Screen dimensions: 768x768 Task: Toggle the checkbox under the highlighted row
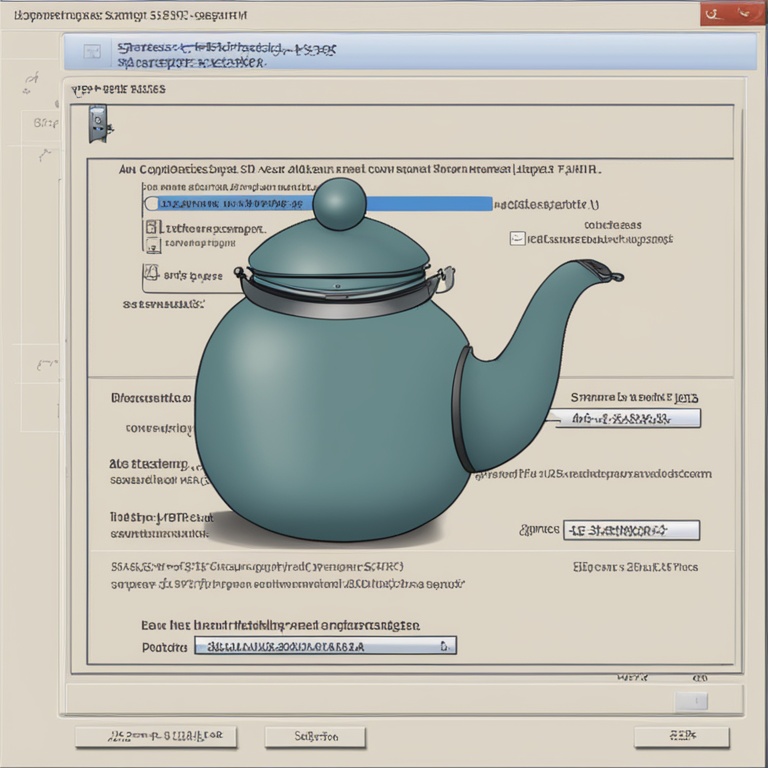pos(152,227)
